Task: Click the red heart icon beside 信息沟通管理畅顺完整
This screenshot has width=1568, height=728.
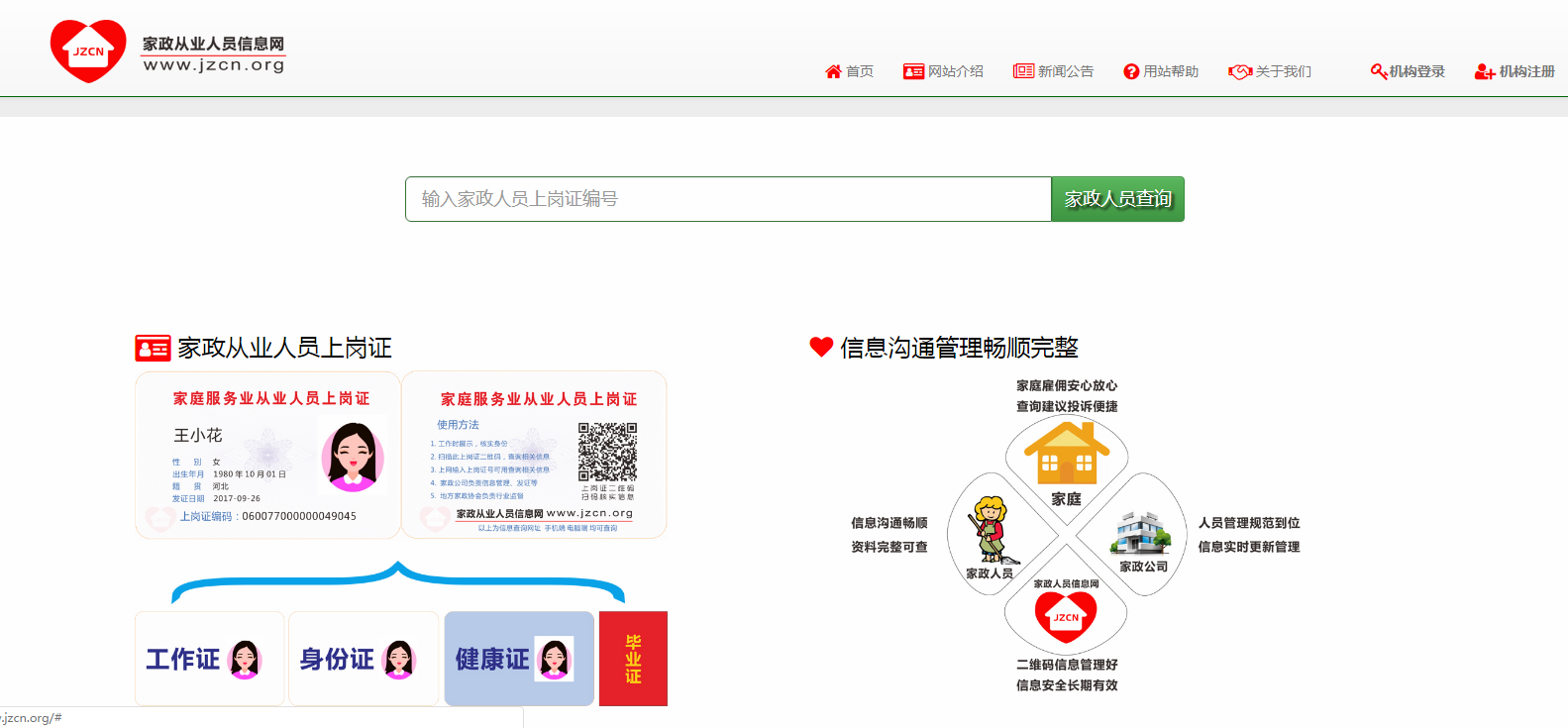Action: click(821, 347)
